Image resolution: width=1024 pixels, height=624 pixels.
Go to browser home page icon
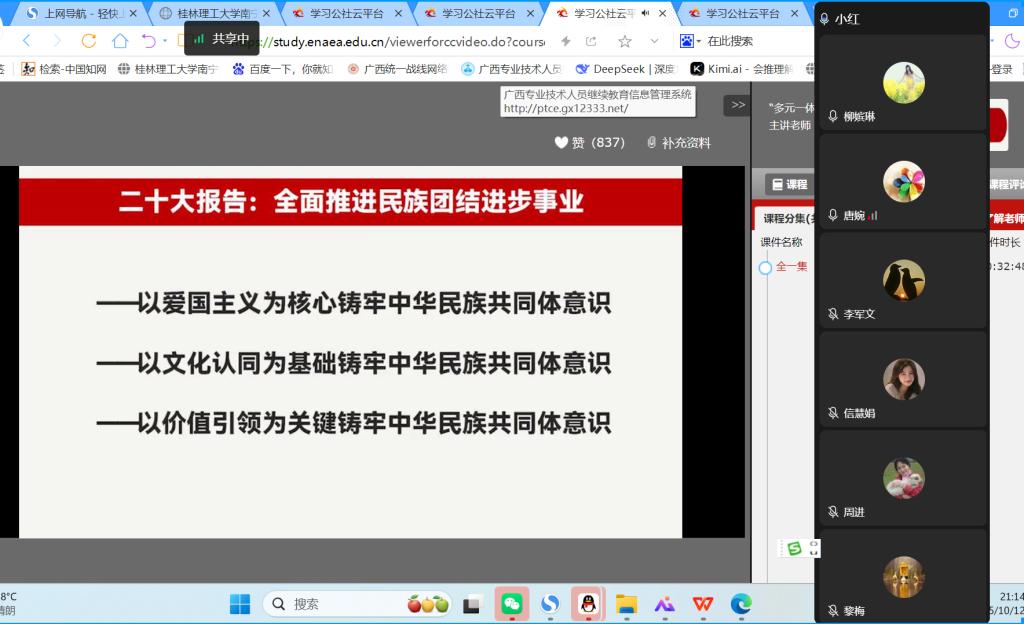click(120, 41)
